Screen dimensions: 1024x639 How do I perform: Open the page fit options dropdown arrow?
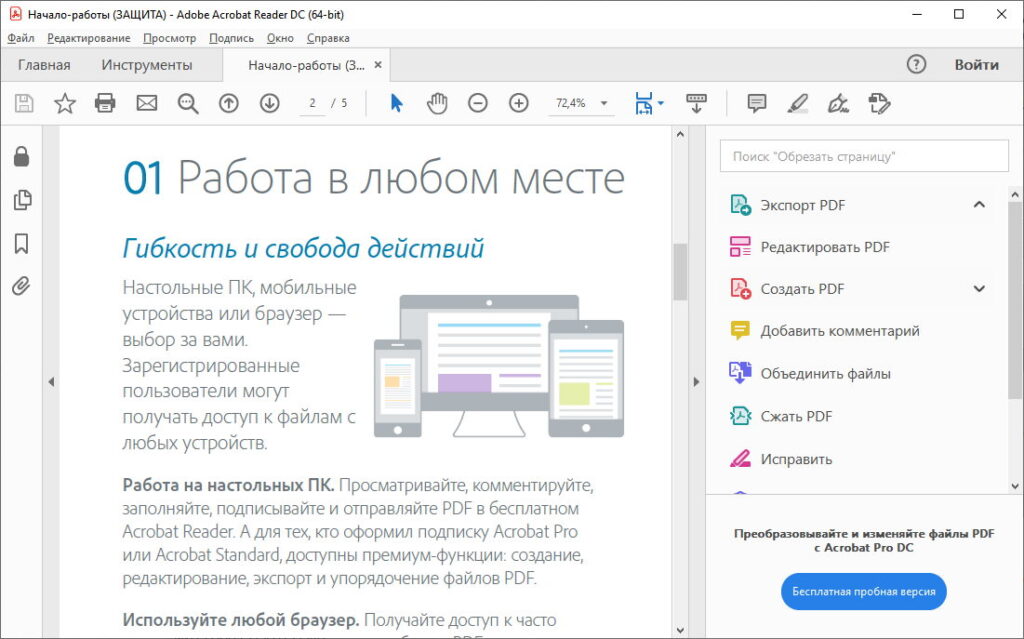click(x=661, y=103)
